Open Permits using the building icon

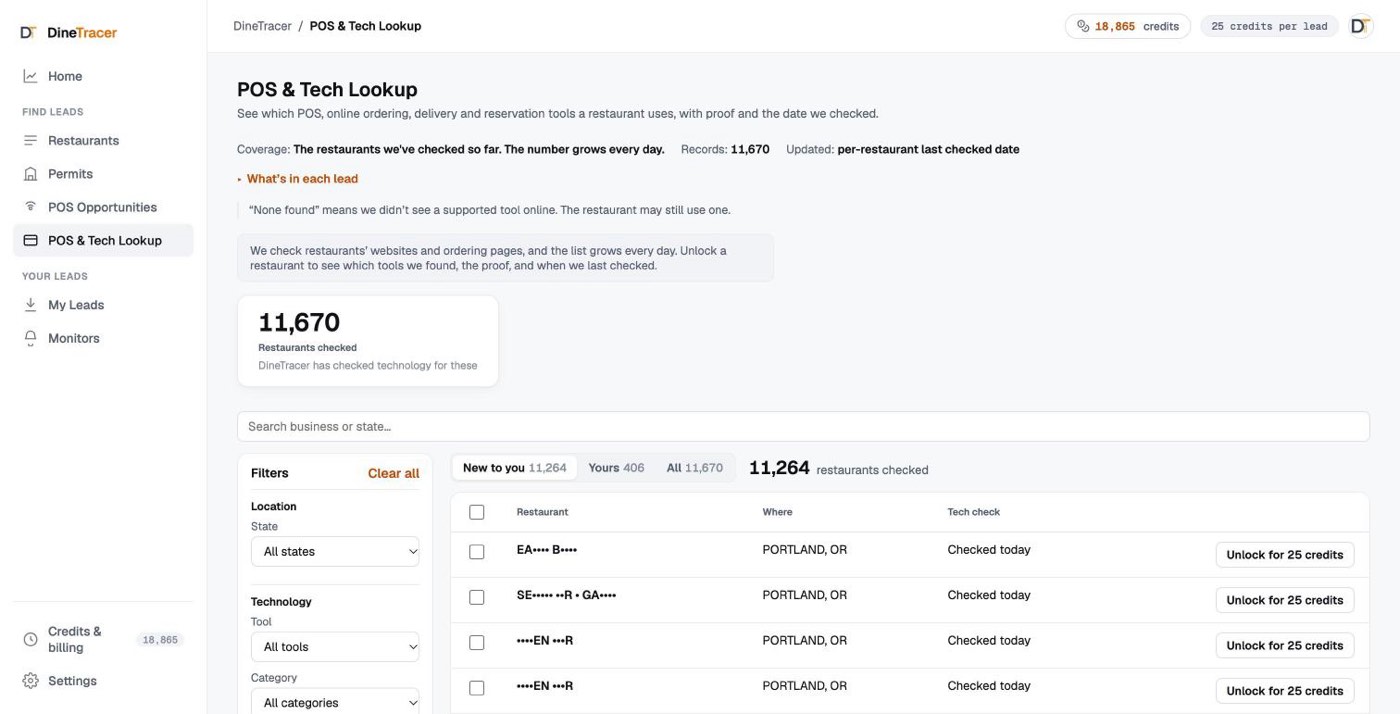[30, 174]
